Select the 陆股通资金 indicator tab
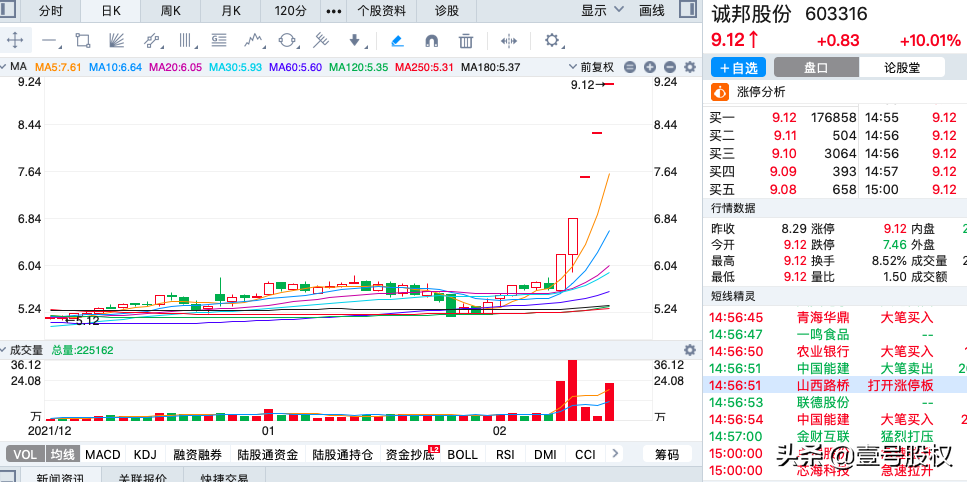The height and width of the screenshot is (482, 967). 268,455
